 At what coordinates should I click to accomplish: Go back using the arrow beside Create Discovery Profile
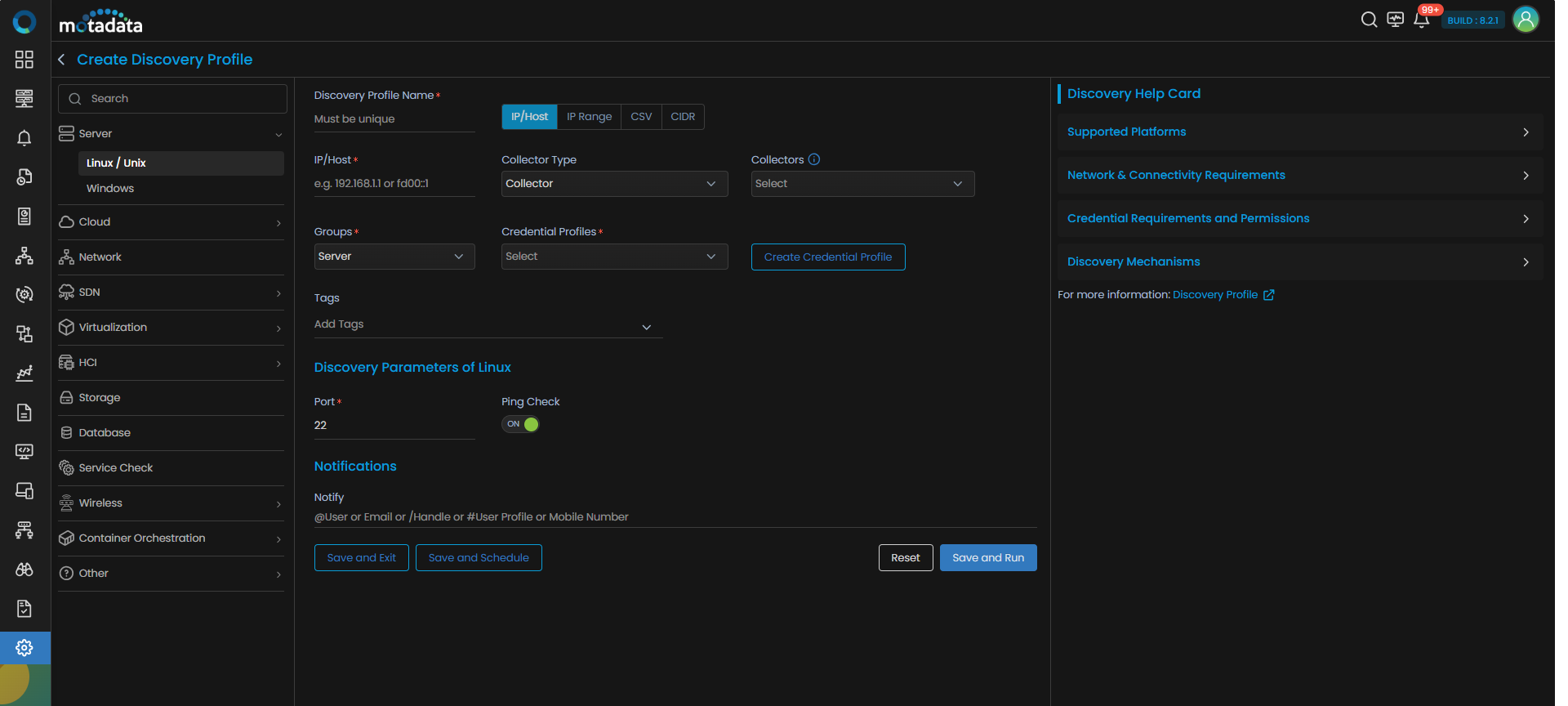click(62, 60)
